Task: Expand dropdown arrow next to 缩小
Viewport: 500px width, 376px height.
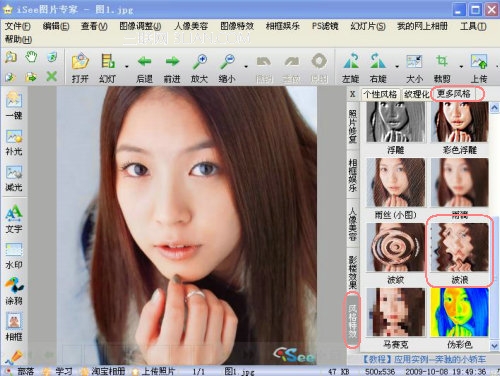Action: tap(246, 67)
